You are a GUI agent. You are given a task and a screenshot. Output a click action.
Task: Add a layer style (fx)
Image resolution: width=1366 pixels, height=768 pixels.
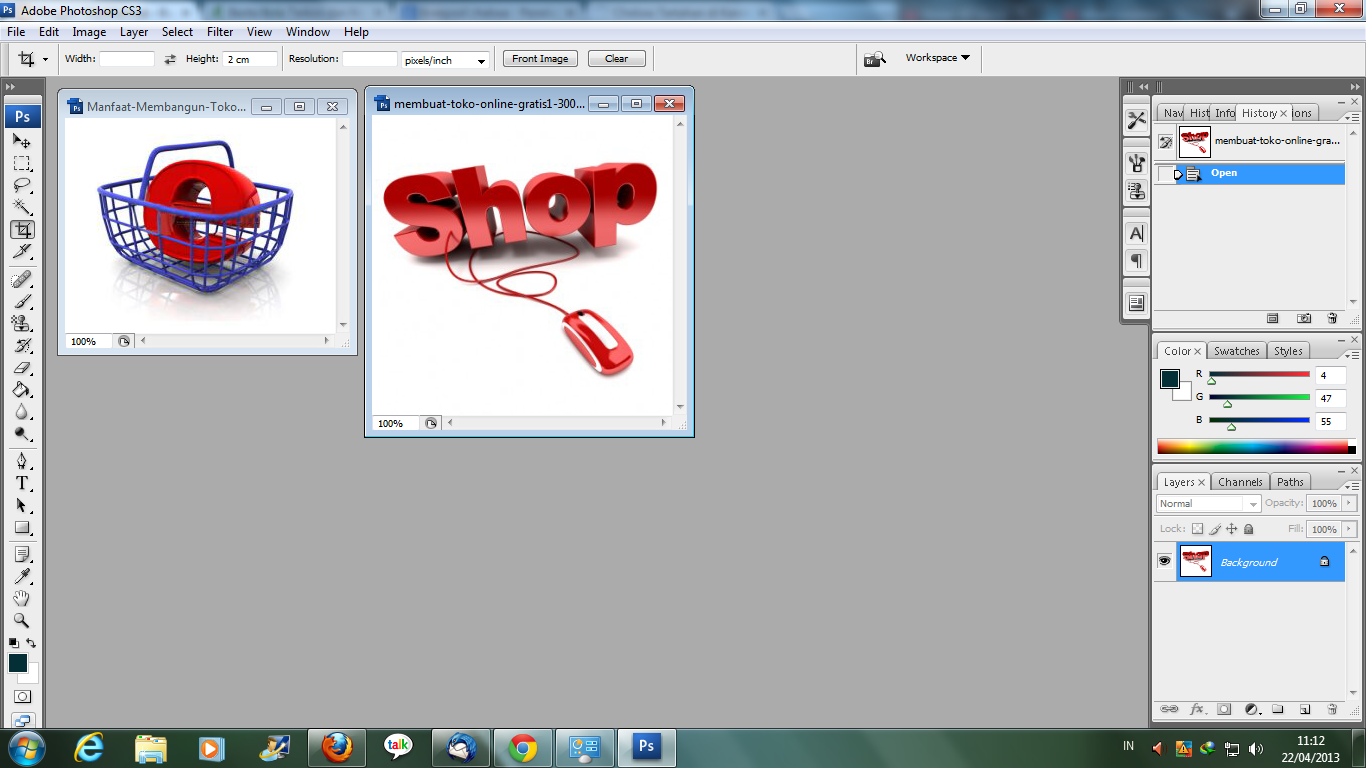tap(1197, 709)
